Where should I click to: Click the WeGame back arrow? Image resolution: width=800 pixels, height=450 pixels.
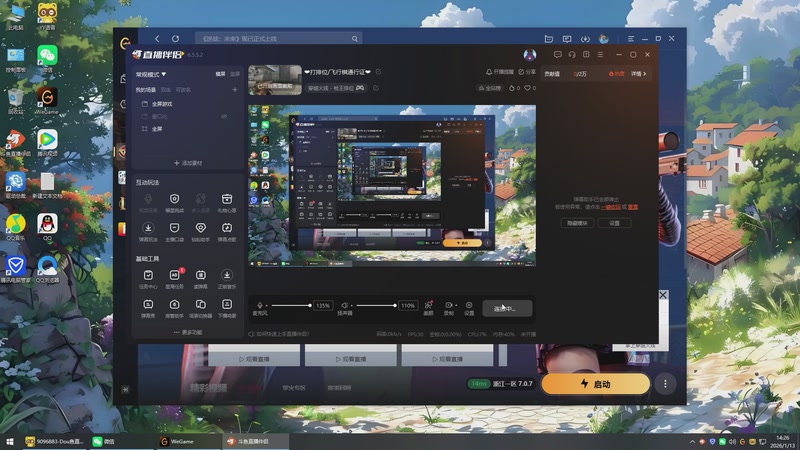coord(157,38)
